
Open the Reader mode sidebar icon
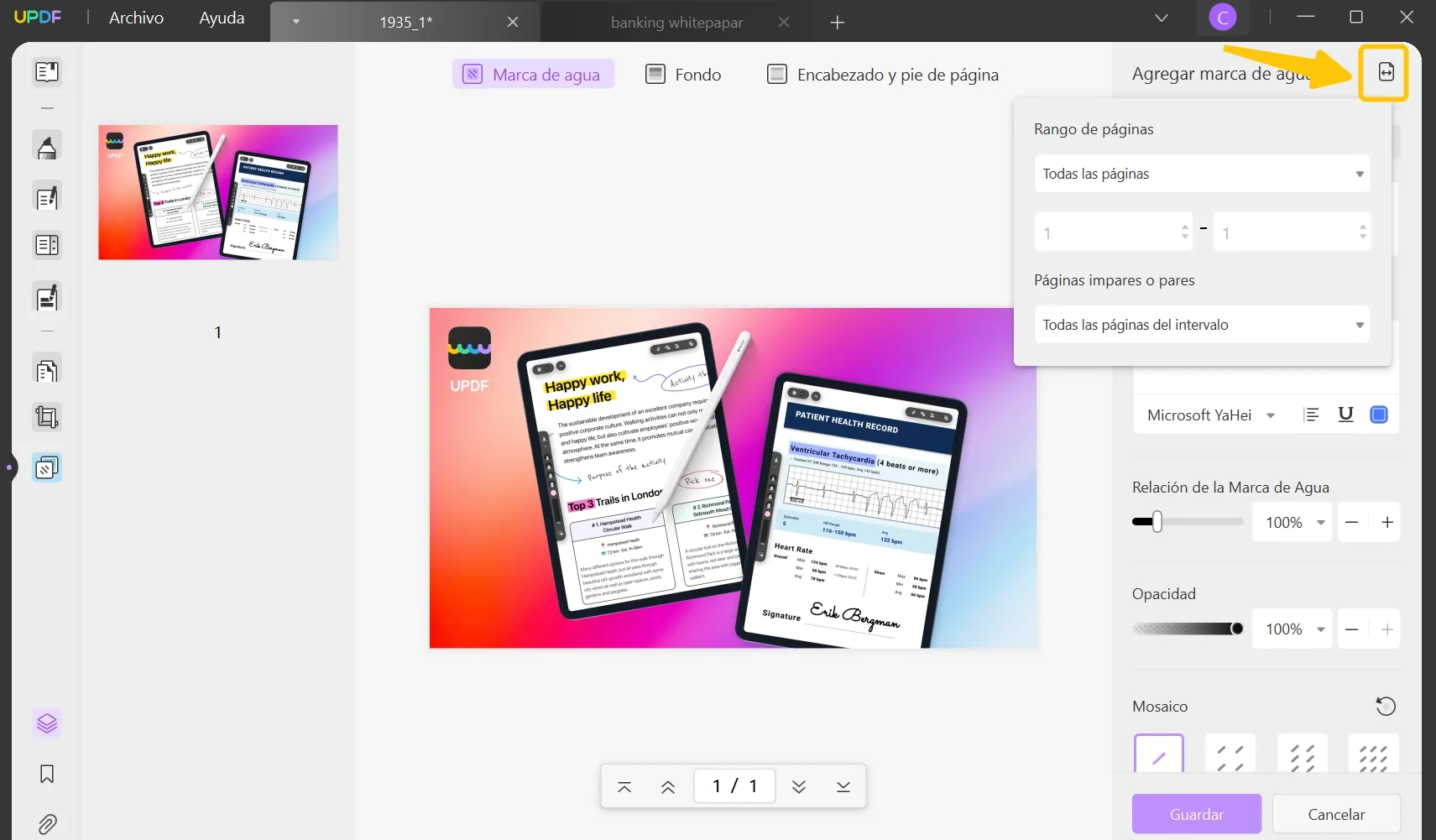[47, 71]
